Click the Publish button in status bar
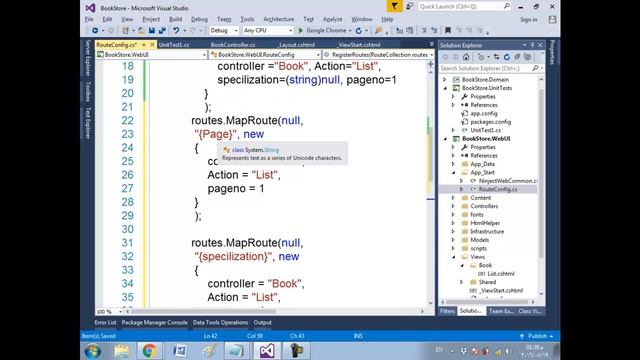640x360 pixels. click(537, 336)
